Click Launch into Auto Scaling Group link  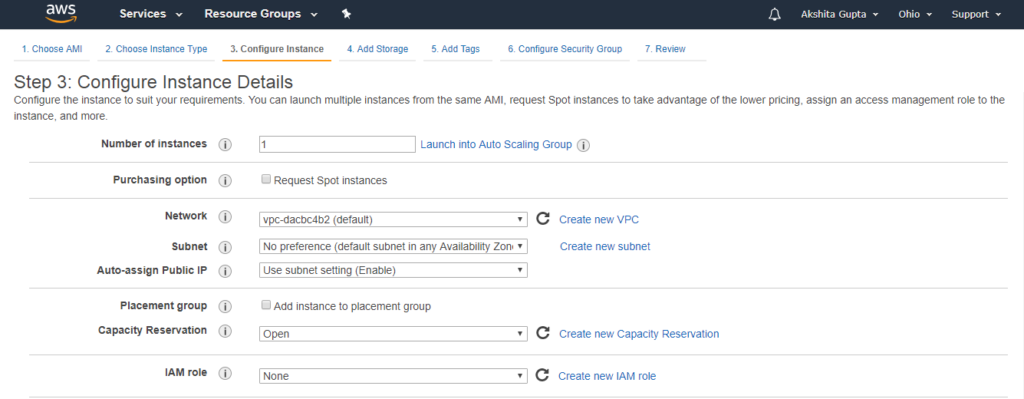pos(496,144)
